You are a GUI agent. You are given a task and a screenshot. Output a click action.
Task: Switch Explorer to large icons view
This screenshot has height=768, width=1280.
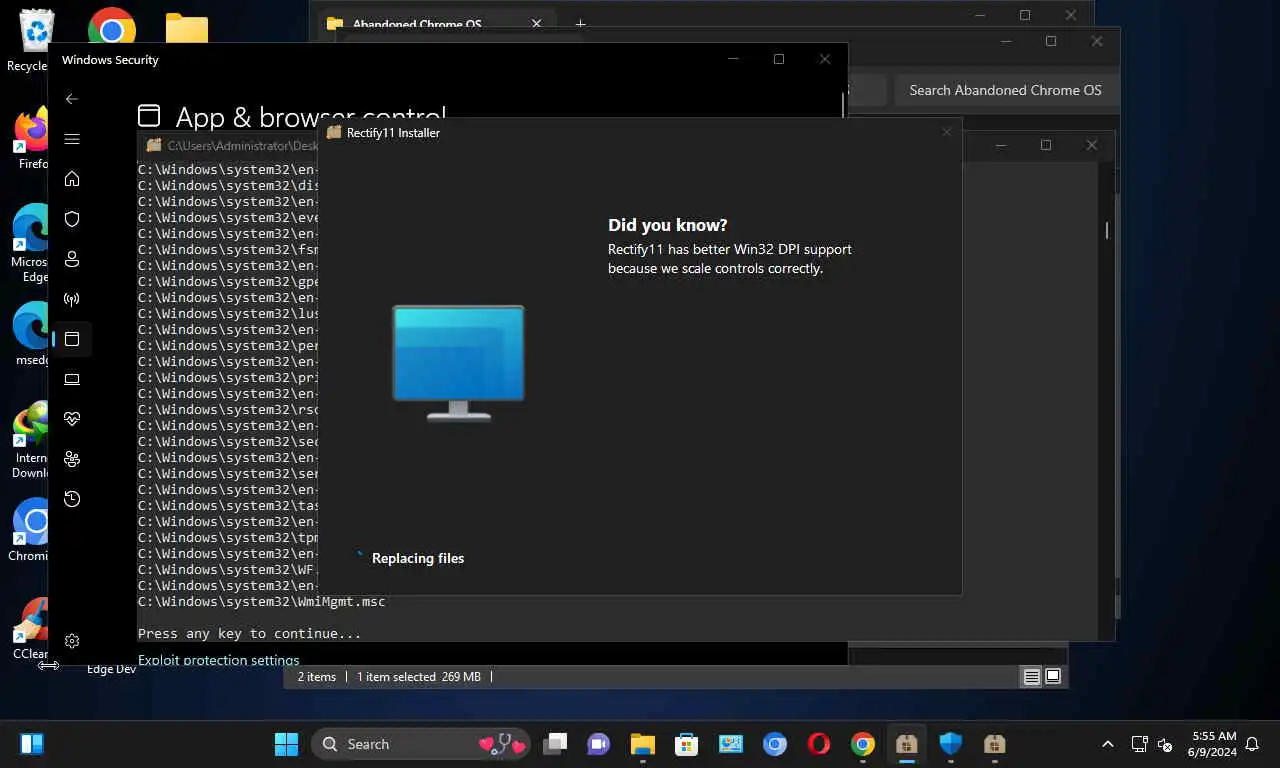1053,677
